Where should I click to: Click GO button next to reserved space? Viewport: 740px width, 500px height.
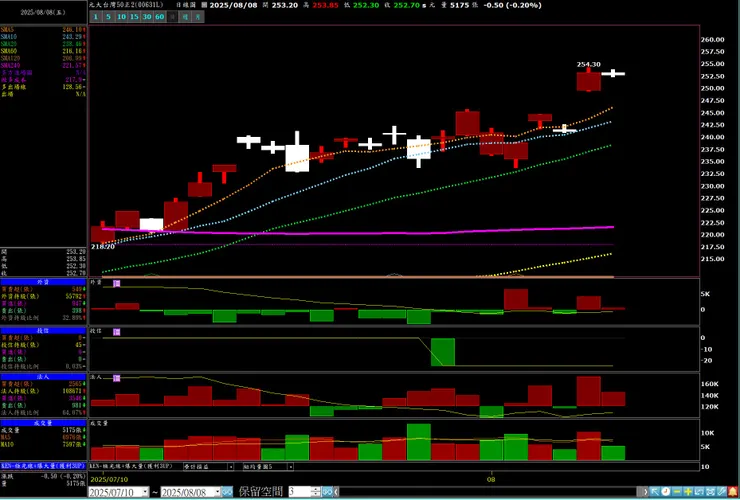(327, 492)
